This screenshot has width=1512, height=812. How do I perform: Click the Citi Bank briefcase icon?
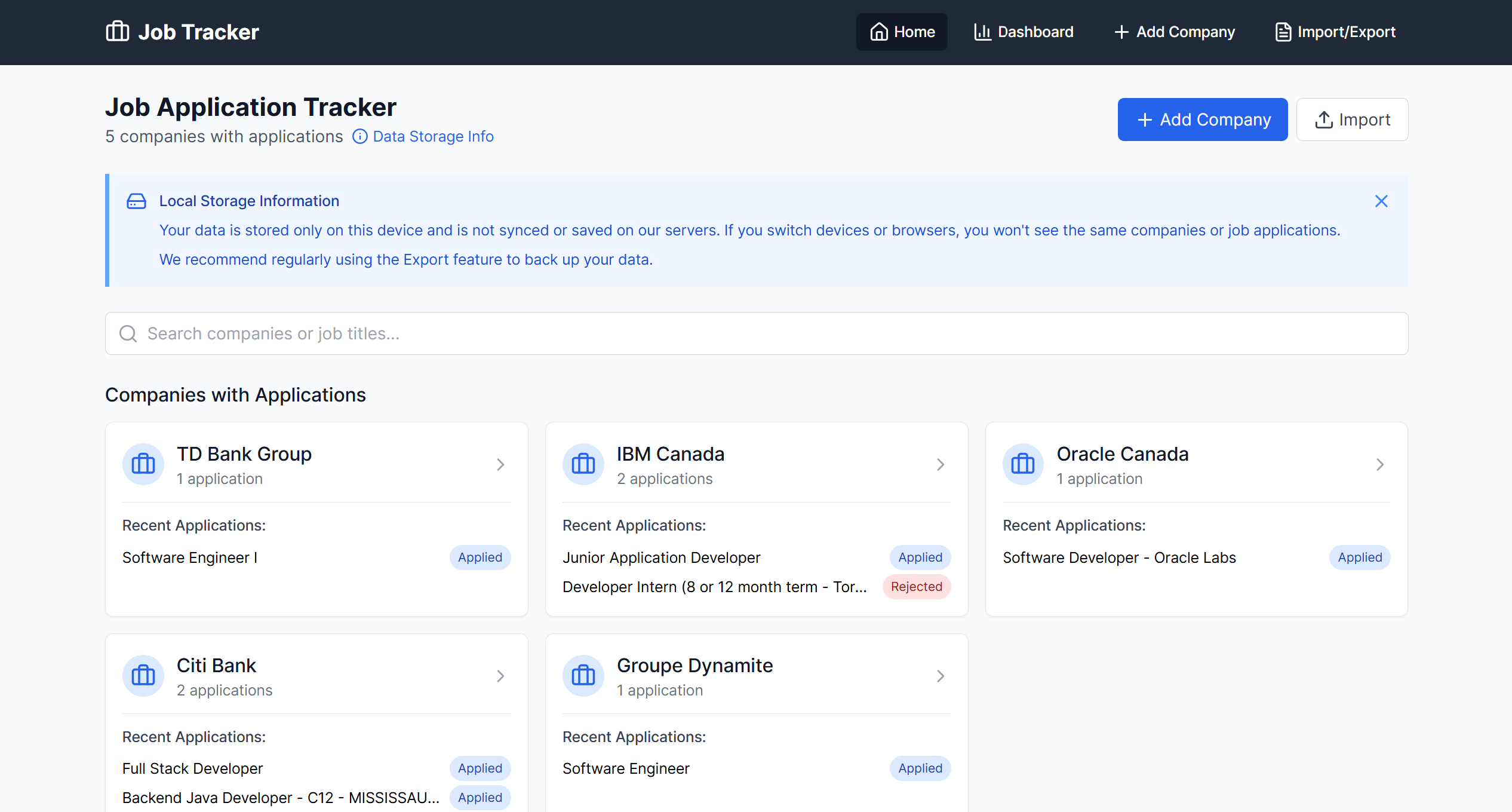pyautogui.click(x=143, y=676)
